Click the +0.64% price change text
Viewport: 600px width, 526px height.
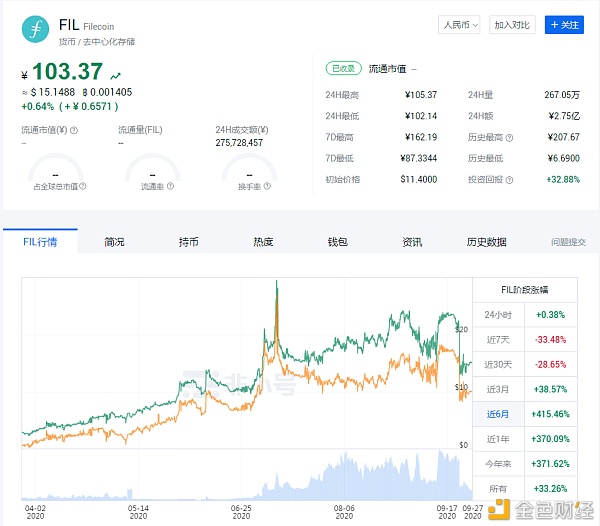(38, 106)
